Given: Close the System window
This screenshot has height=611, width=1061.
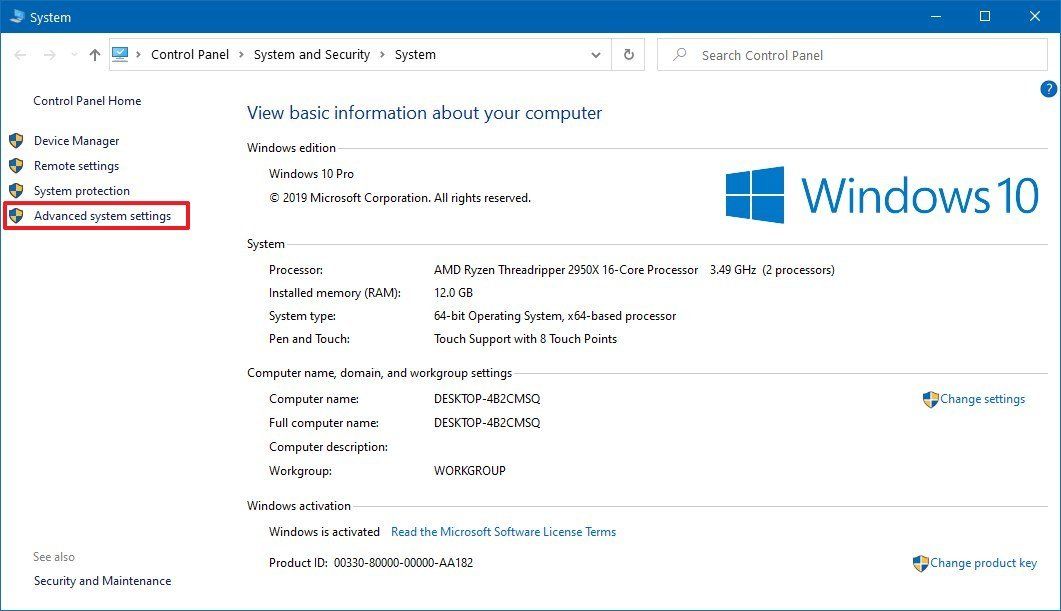Looking at the screenshot, I should coord(1035,16).
